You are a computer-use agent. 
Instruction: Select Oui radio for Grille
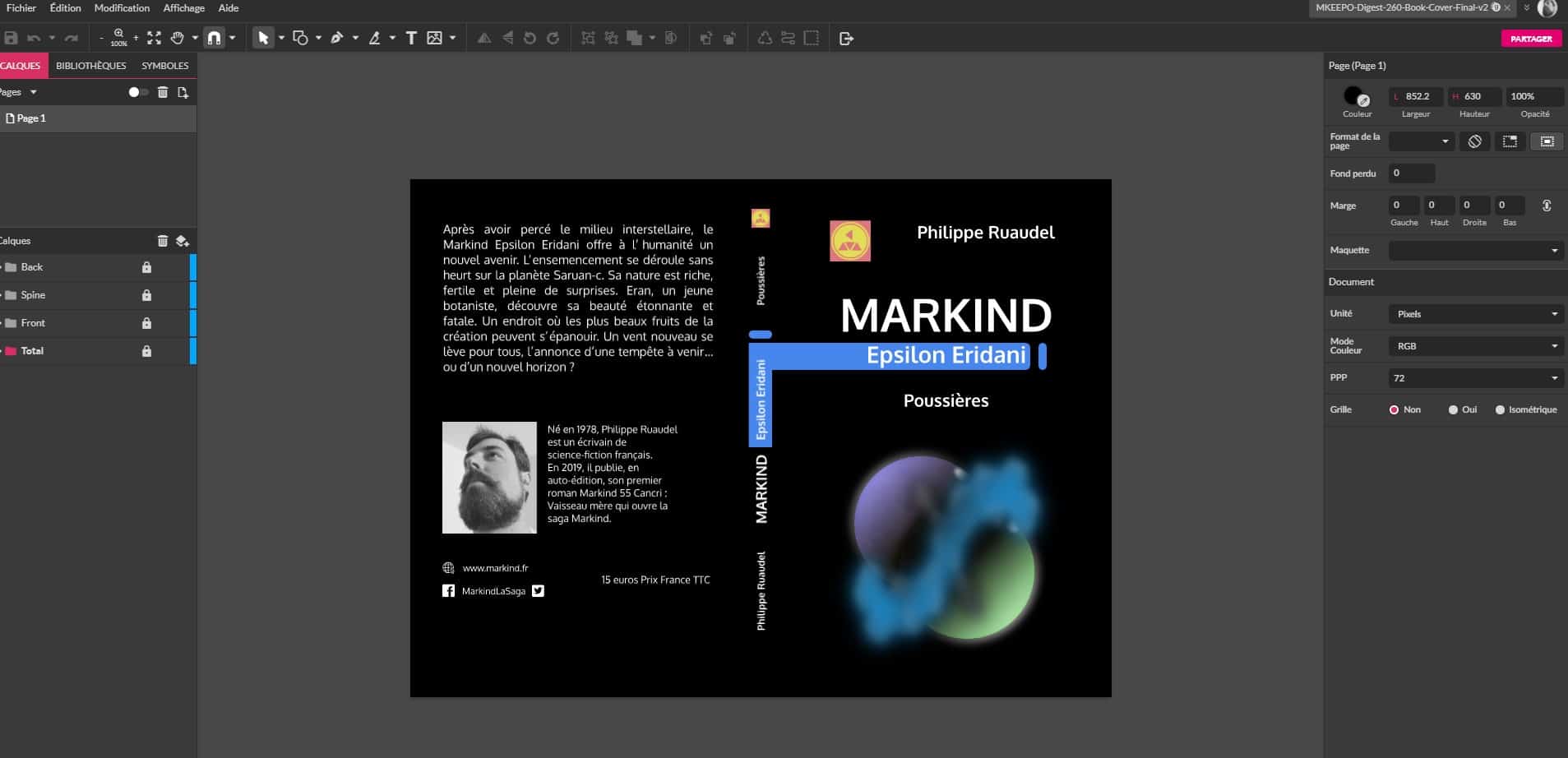[1453, 409]
